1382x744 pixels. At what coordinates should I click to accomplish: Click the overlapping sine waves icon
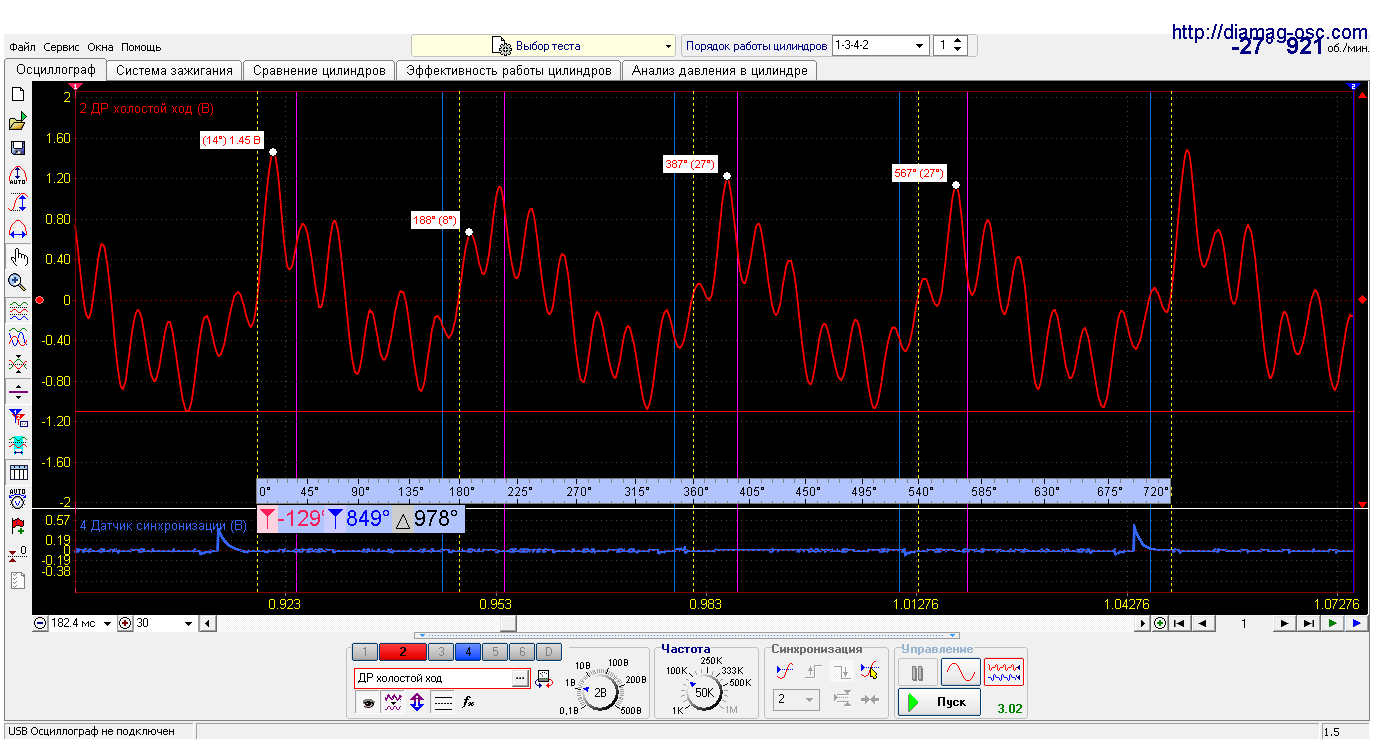click(18, 337)
